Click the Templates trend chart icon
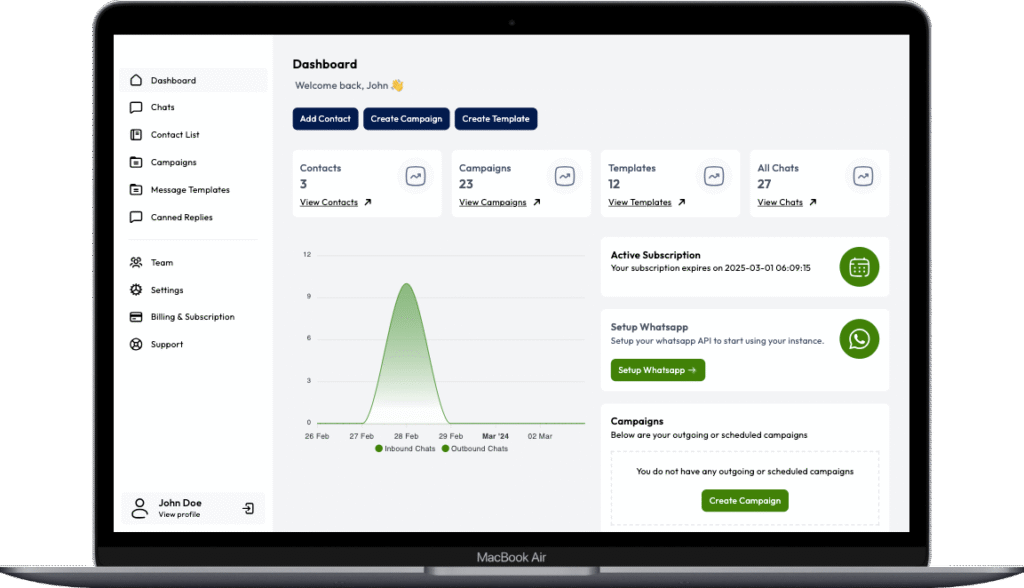Image resolution: width=1024 pixels, height=588 pixels. pyautogui.click(x=713, y=176)
